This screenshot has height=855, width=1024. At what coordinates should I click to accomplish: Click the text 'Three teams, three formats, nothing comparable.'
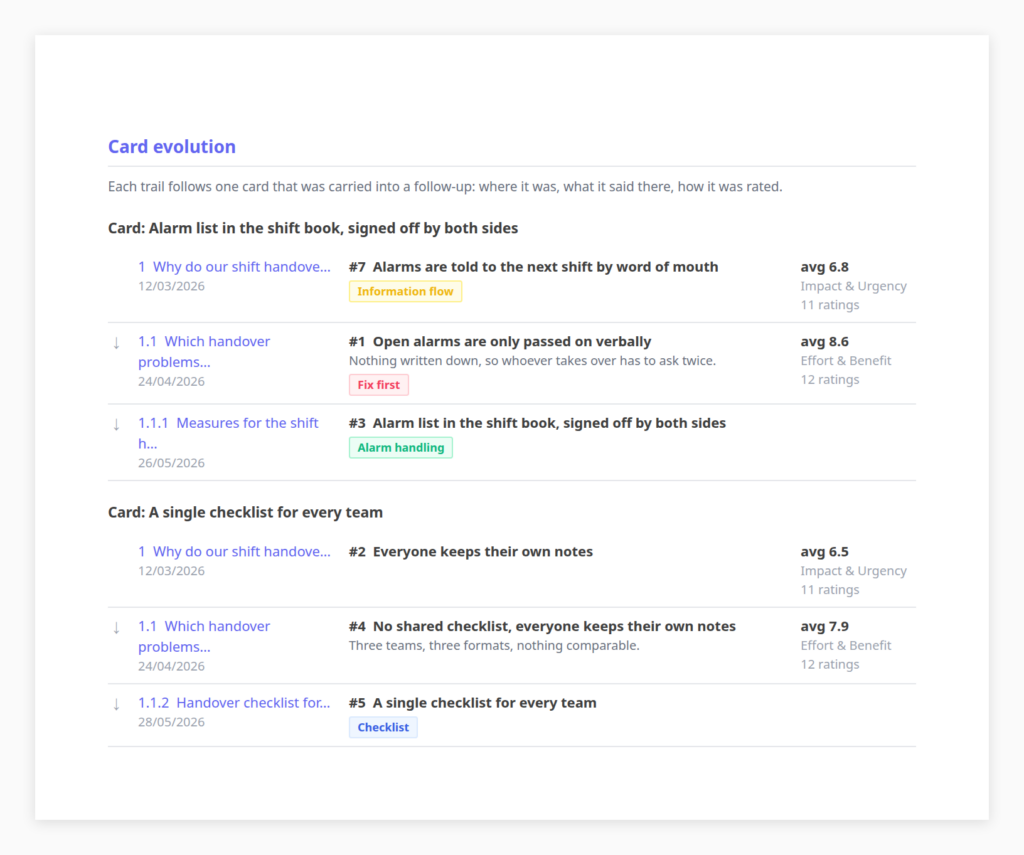(x=494, y=645)
